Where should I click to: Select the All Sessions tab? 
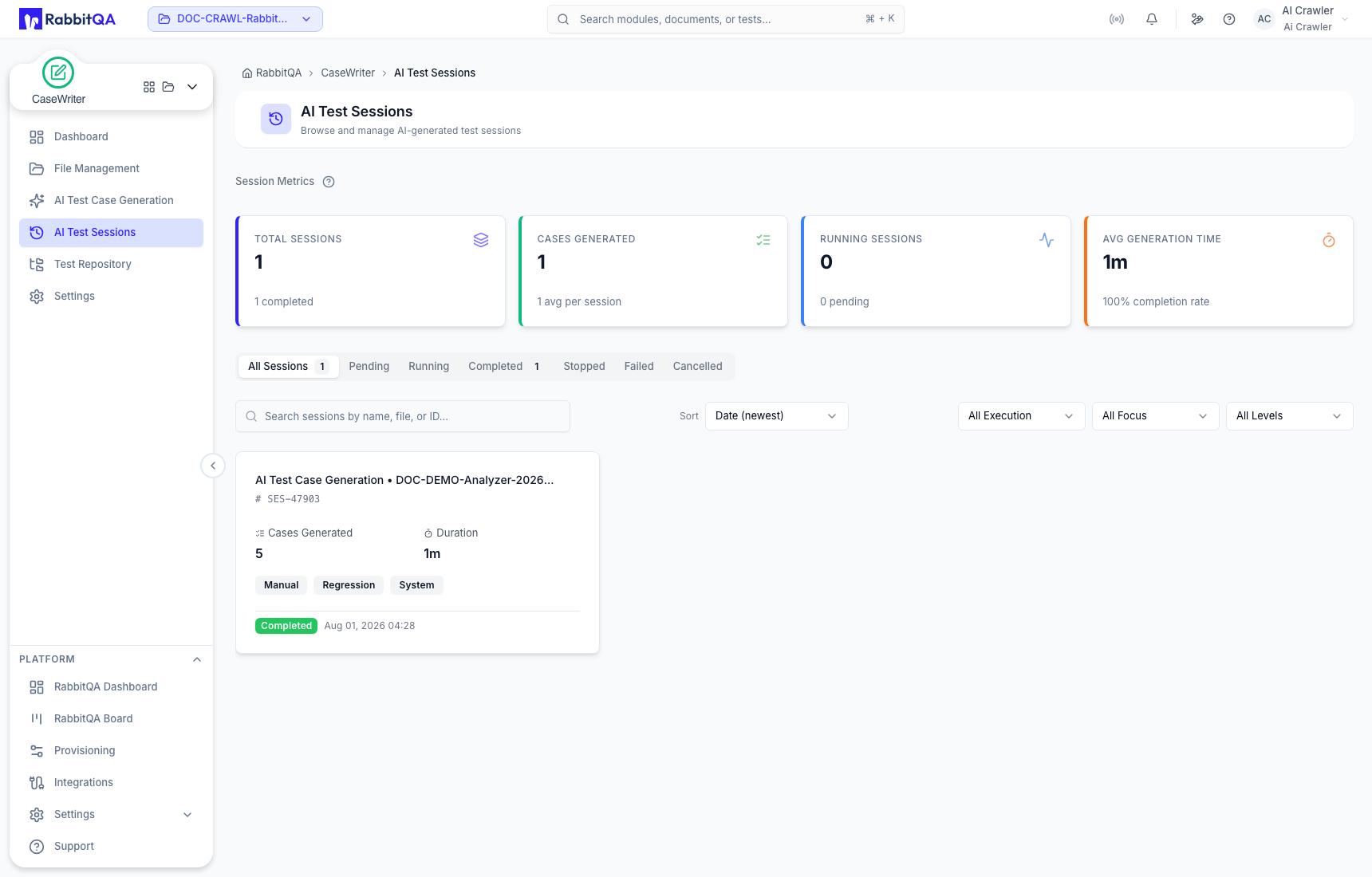[289, 367]
